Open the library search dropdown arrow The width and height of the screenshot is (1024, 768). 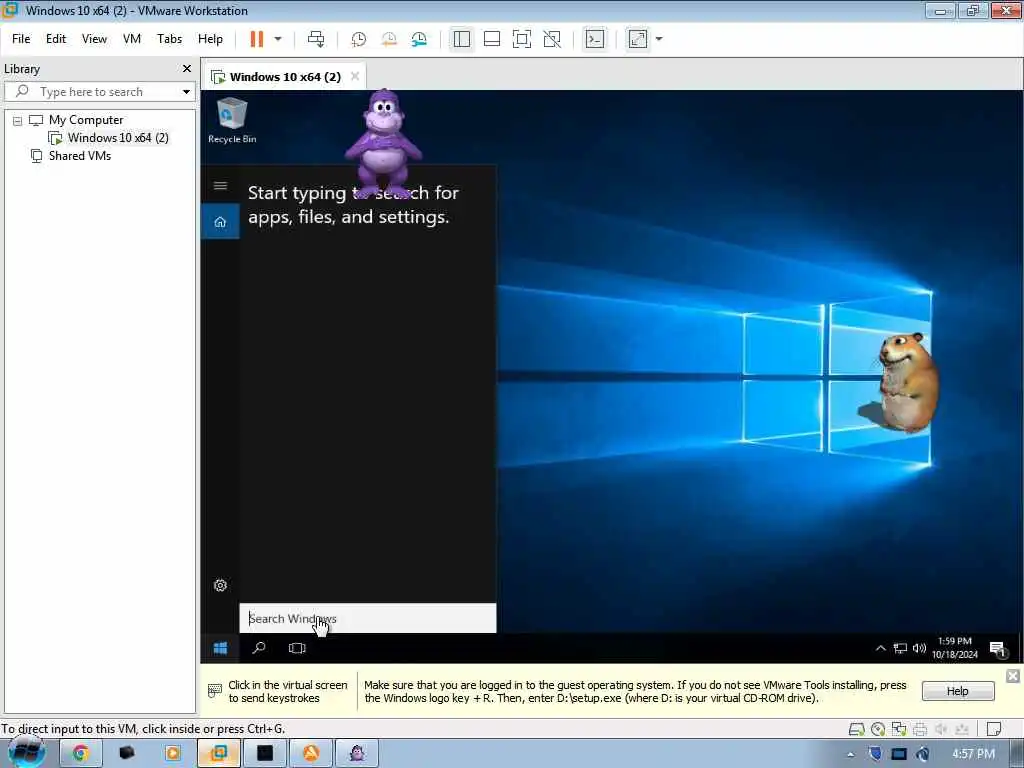(x=186, y=92)
